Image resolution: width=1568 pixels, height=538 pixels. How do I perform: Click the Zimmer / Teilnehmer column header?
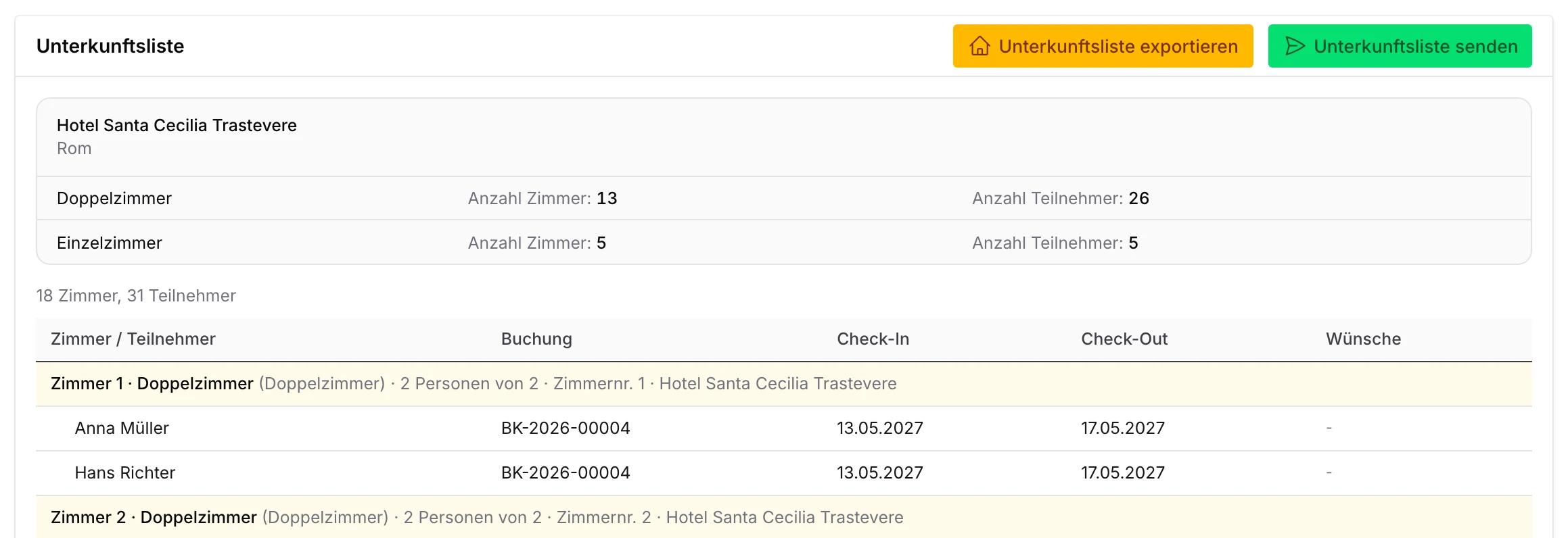click(133, 339)
